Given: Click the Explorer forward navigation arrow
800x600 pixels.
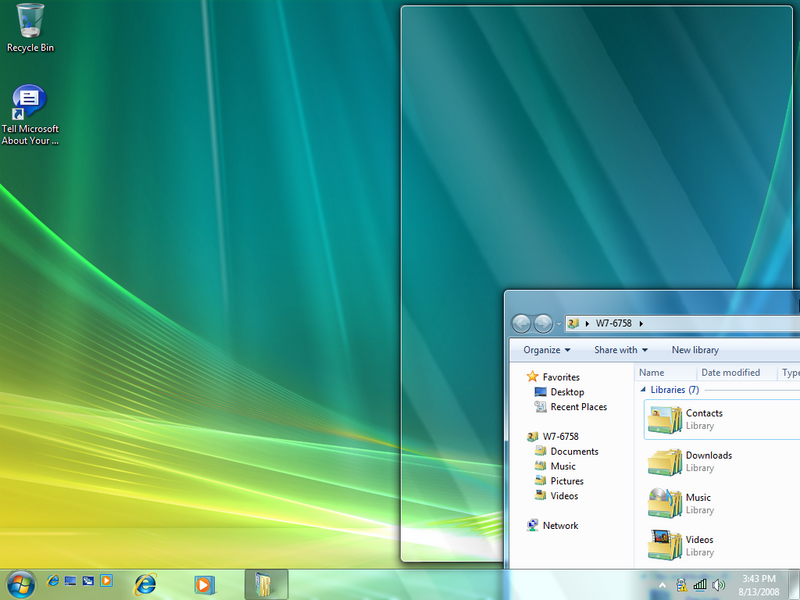Looking at the screenshot, I should 543,323.
